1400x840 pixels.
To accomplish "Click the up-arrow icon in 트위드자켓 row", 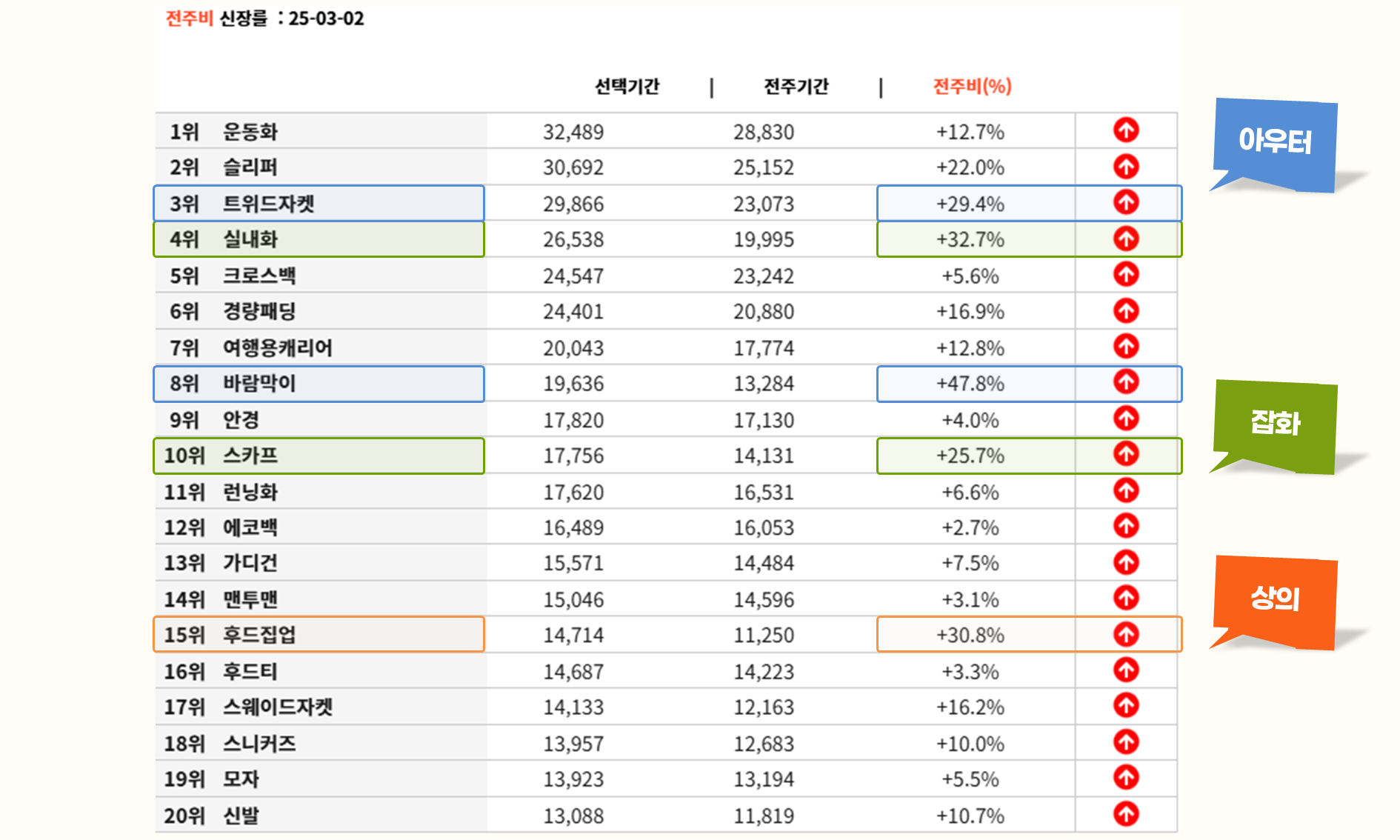I will click(1126, 202).
